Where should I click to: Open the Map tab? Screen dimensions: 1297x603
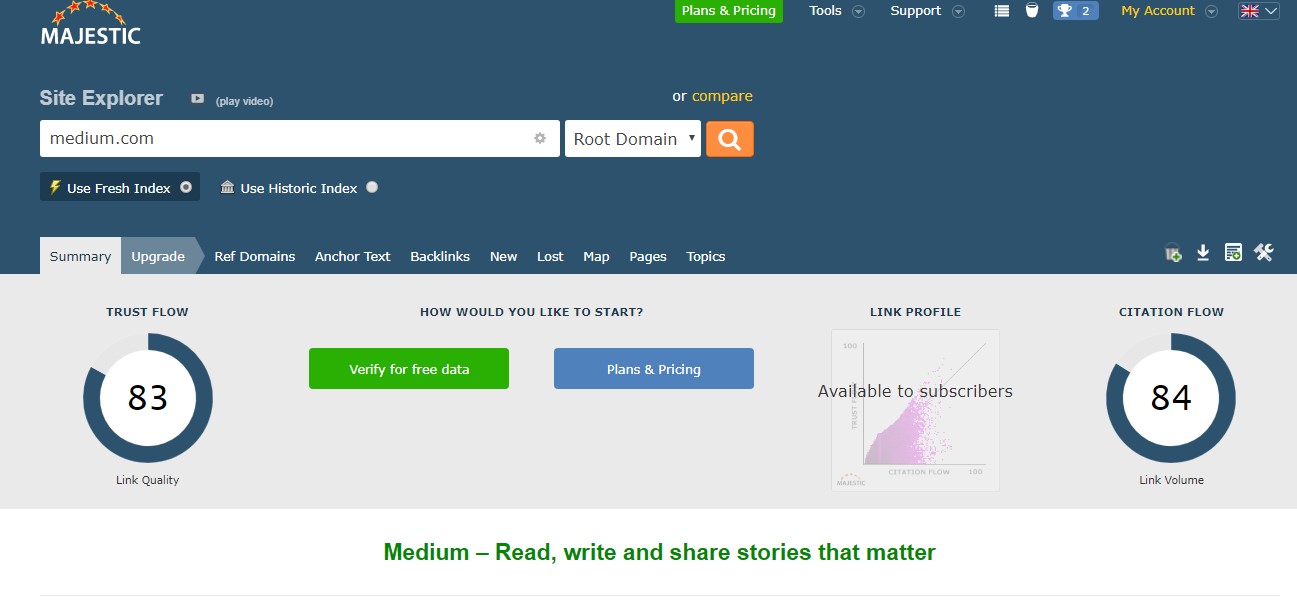pos(596,256)
